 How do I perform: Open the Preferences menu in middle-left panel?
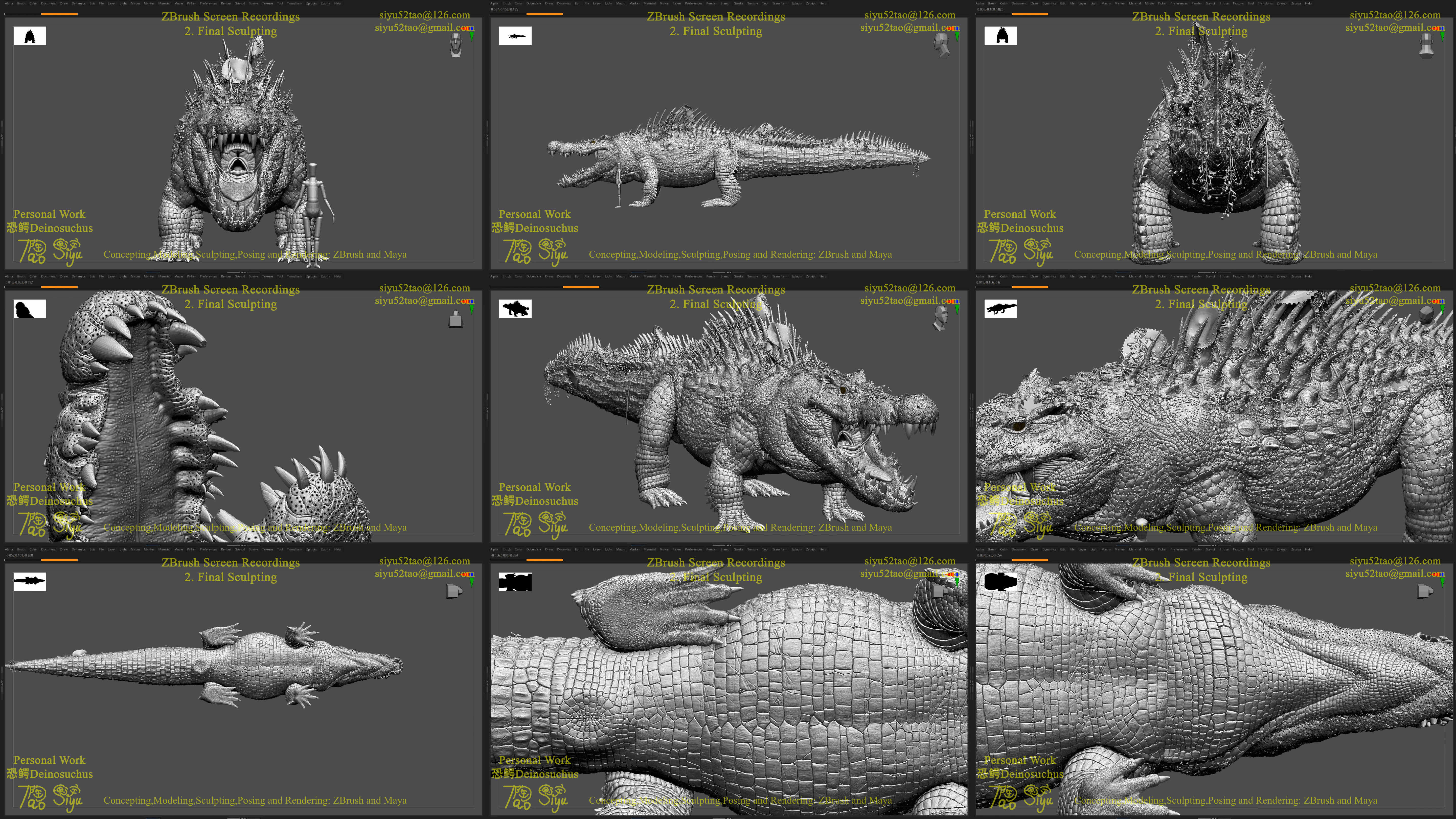209,276
